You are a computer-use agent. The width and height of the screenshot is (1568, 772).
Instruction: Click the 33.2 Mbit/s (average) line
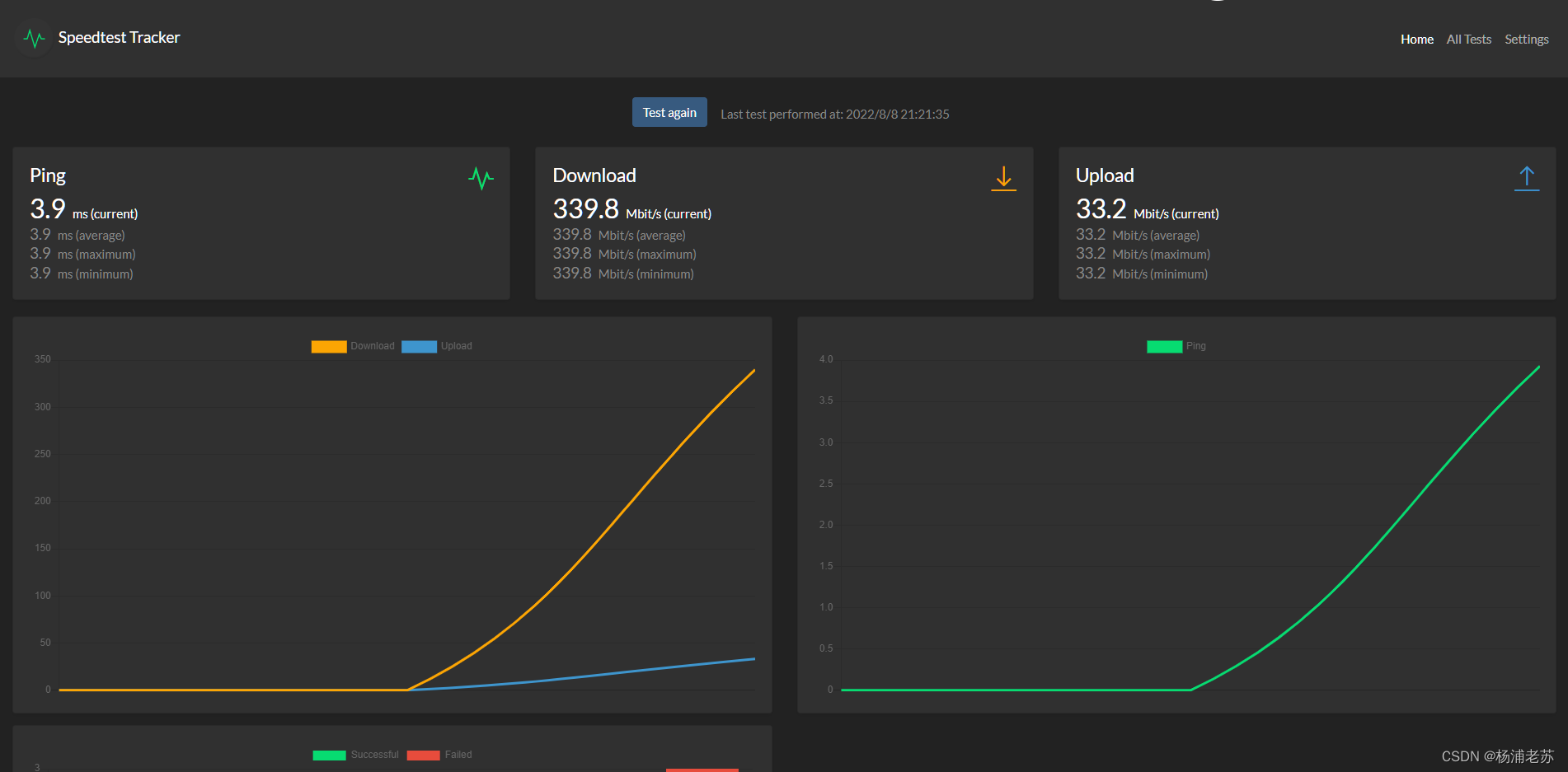(1138, 235)
